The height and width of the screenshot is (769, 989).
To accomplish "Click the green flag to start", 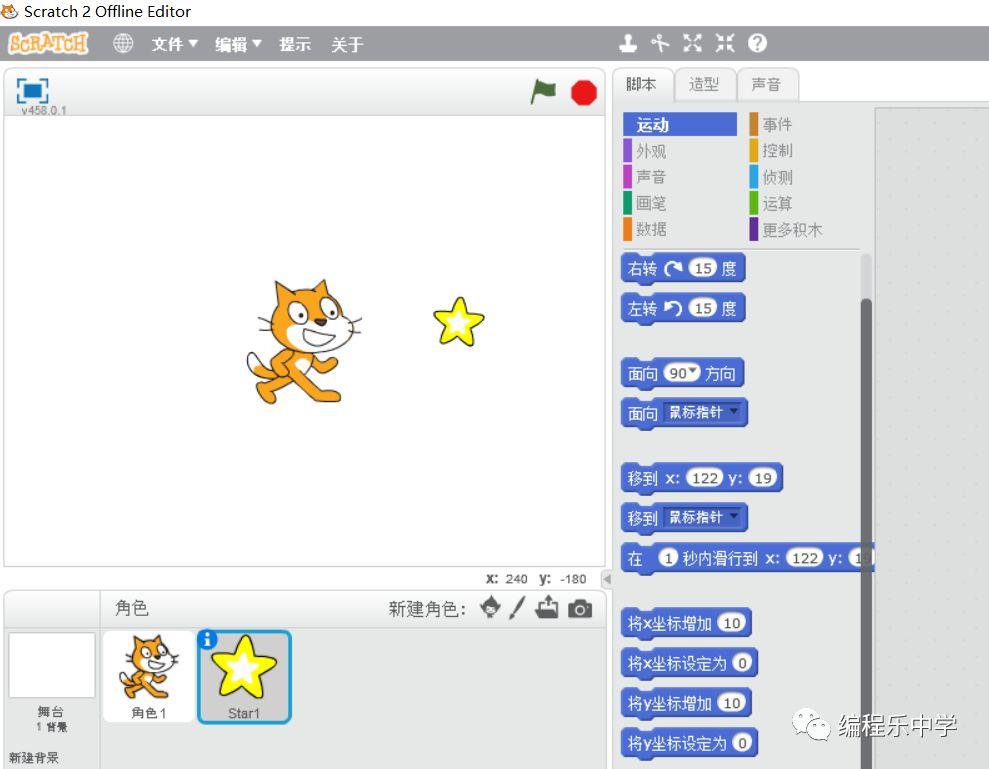I will 542,91.
